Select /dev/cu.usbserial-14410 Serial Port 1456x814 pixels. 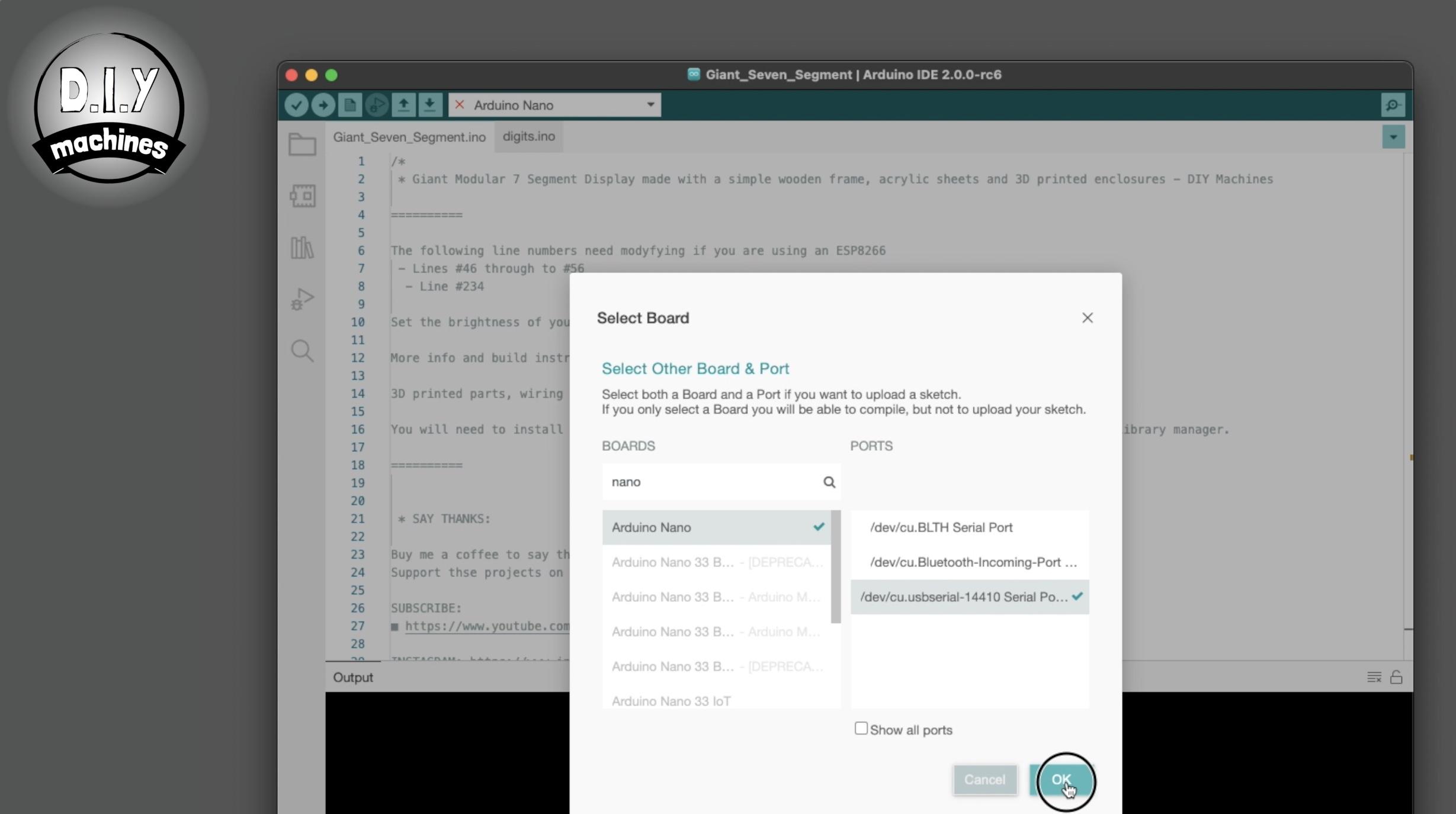[964, 597]
